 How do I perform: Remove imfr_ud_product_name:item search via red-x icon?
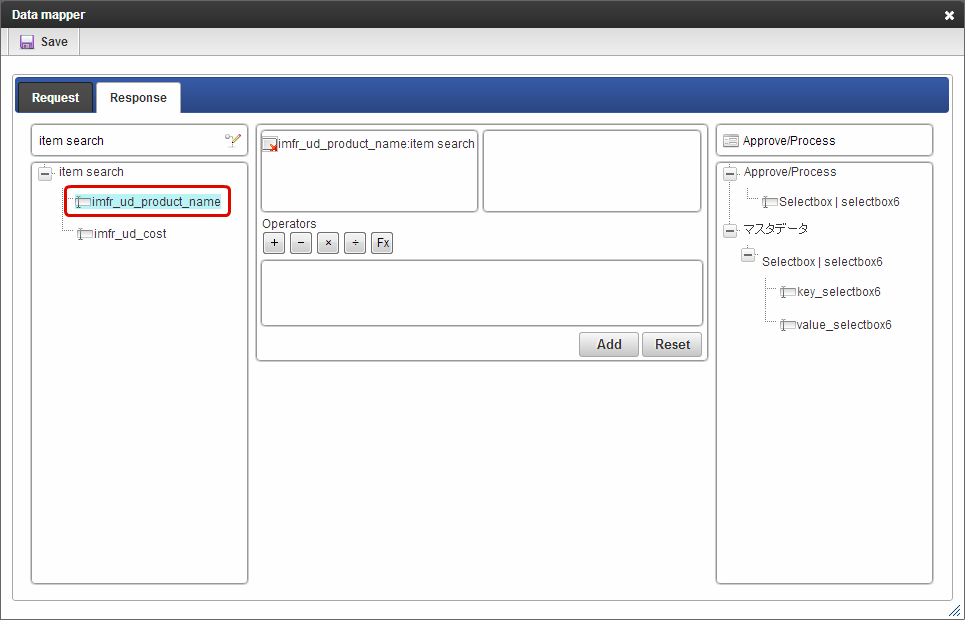pyautogui.click(x=270, y=145)
